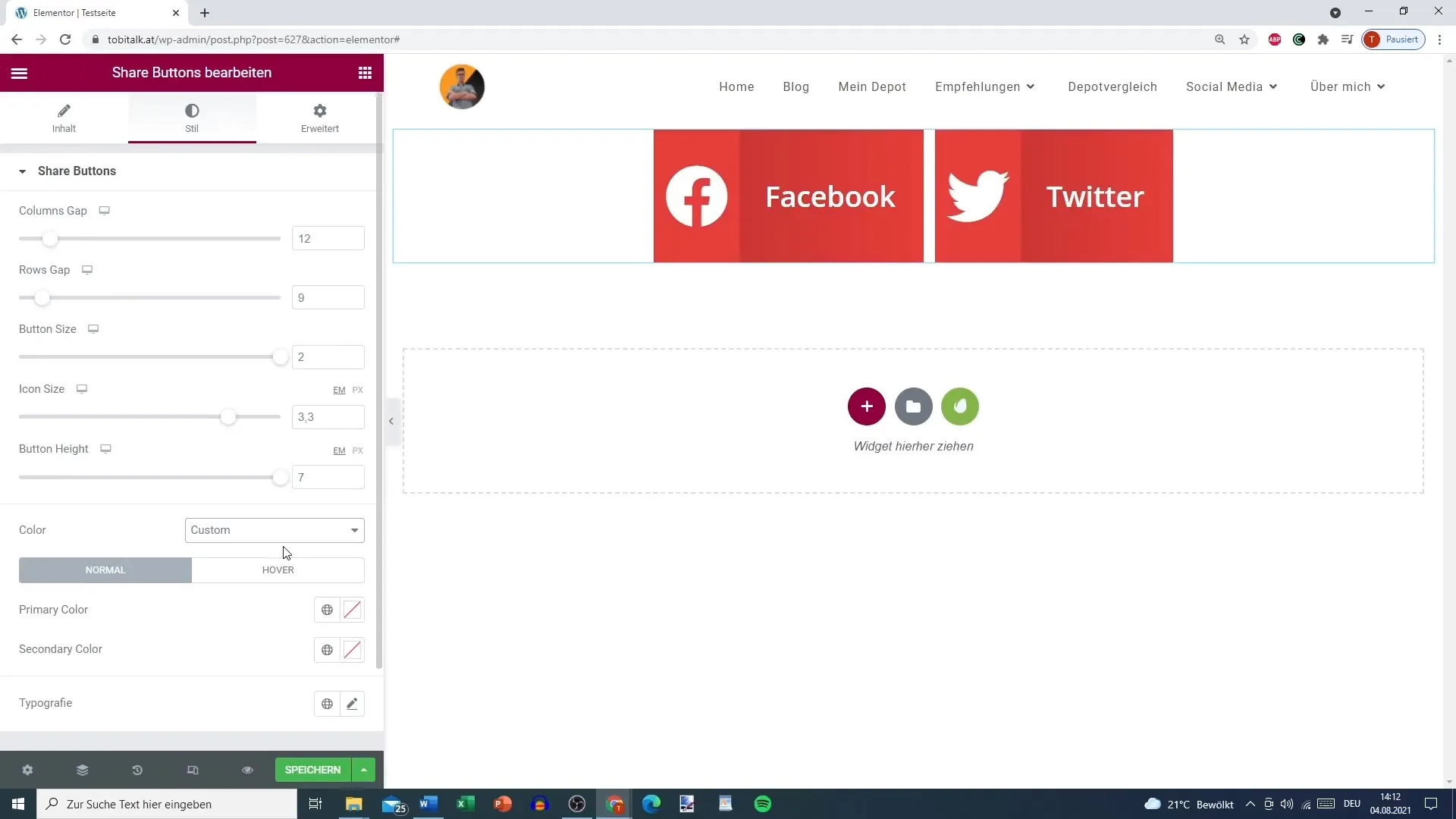
Task: Open the Depotvergleich menu link
Action: tap(1112, 86)
